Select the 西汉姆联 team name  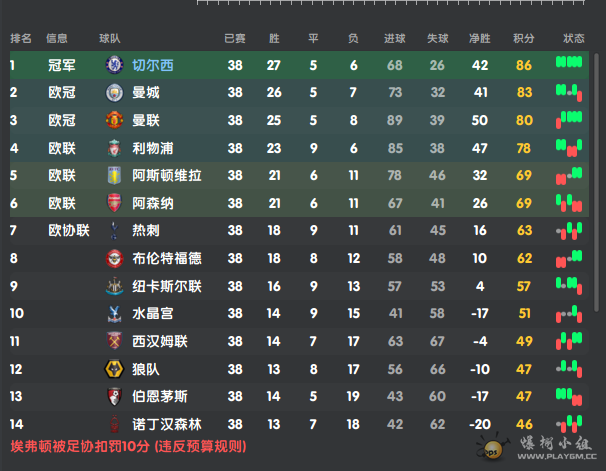(160, 341)
